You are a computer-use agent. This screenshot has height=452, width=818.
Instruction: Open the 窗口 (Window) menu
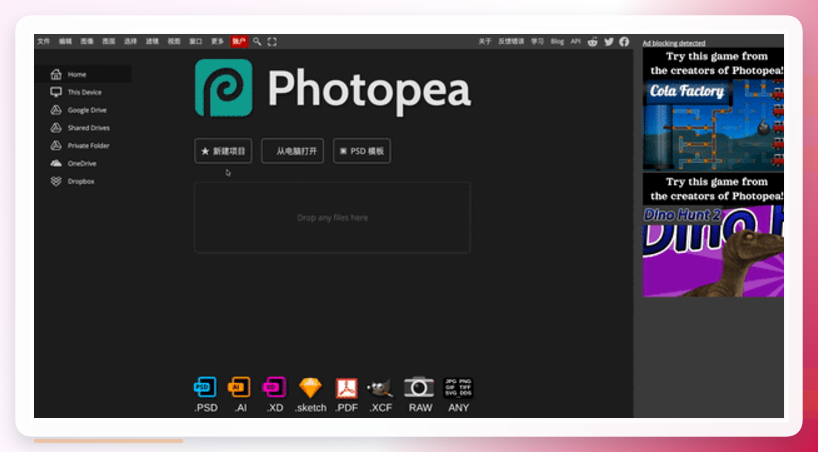tap(196, 42)
